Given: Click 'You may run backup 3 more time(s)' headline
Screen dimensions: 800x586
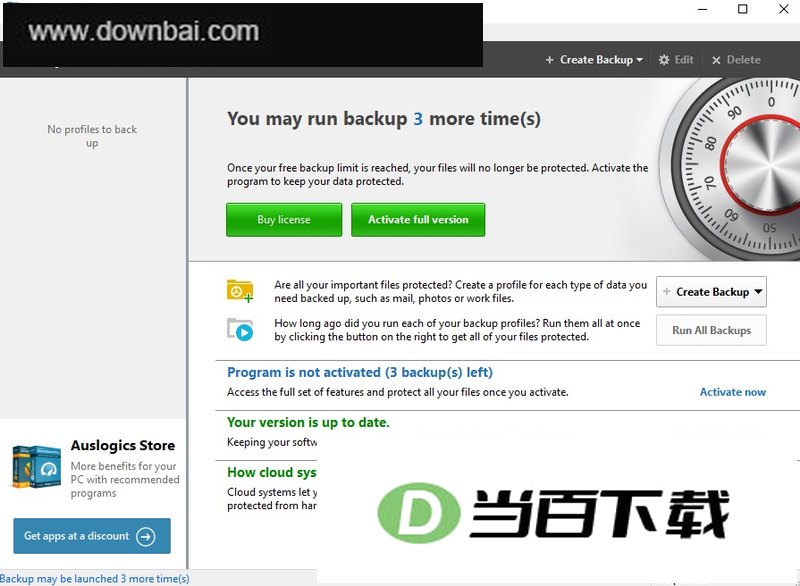Looking at the screenshot, I should [384, 119].
